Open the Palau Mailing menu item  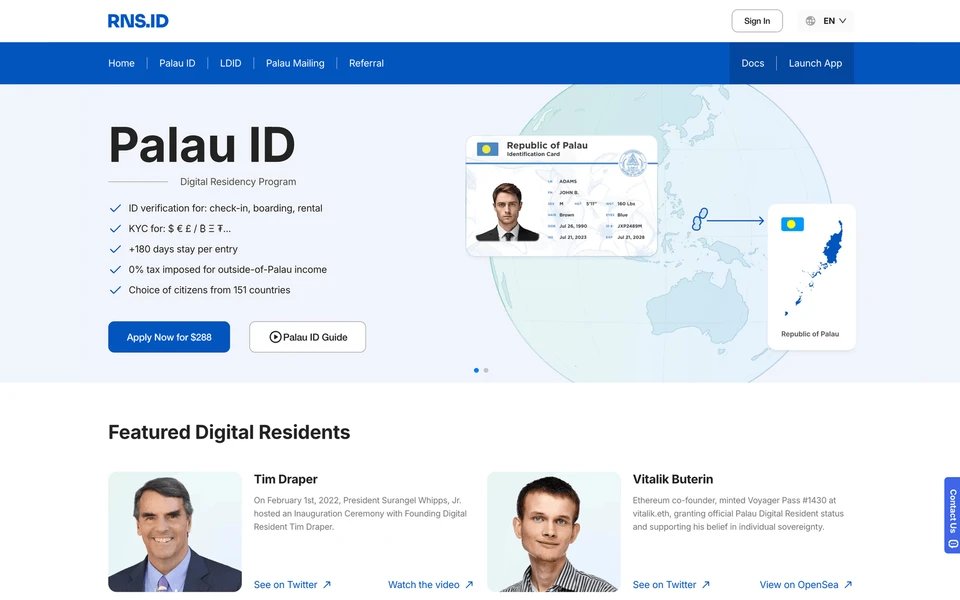(x=295, y=63)
